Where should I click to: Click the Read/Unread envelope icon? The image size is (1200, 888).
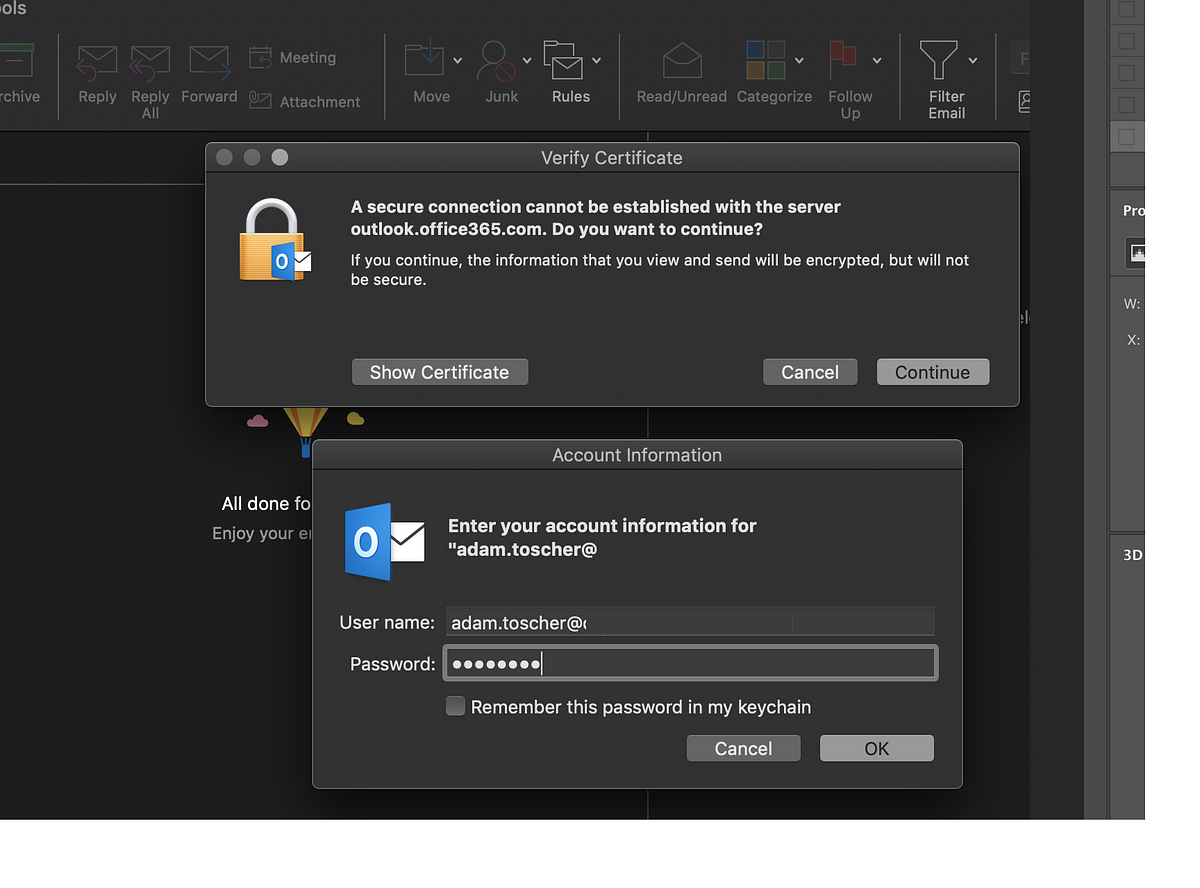(x=682, y=62)
